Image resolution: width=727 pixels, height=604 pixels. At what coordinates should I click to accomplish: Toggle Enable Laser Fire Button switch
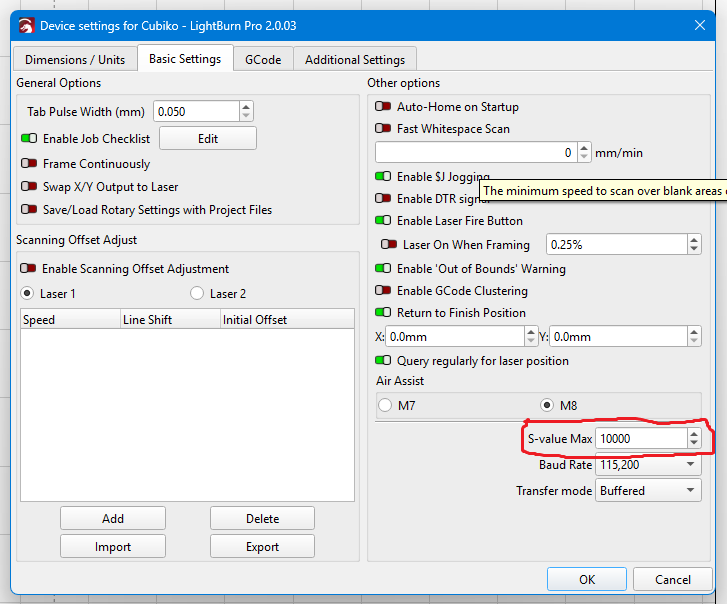point(383,221)
